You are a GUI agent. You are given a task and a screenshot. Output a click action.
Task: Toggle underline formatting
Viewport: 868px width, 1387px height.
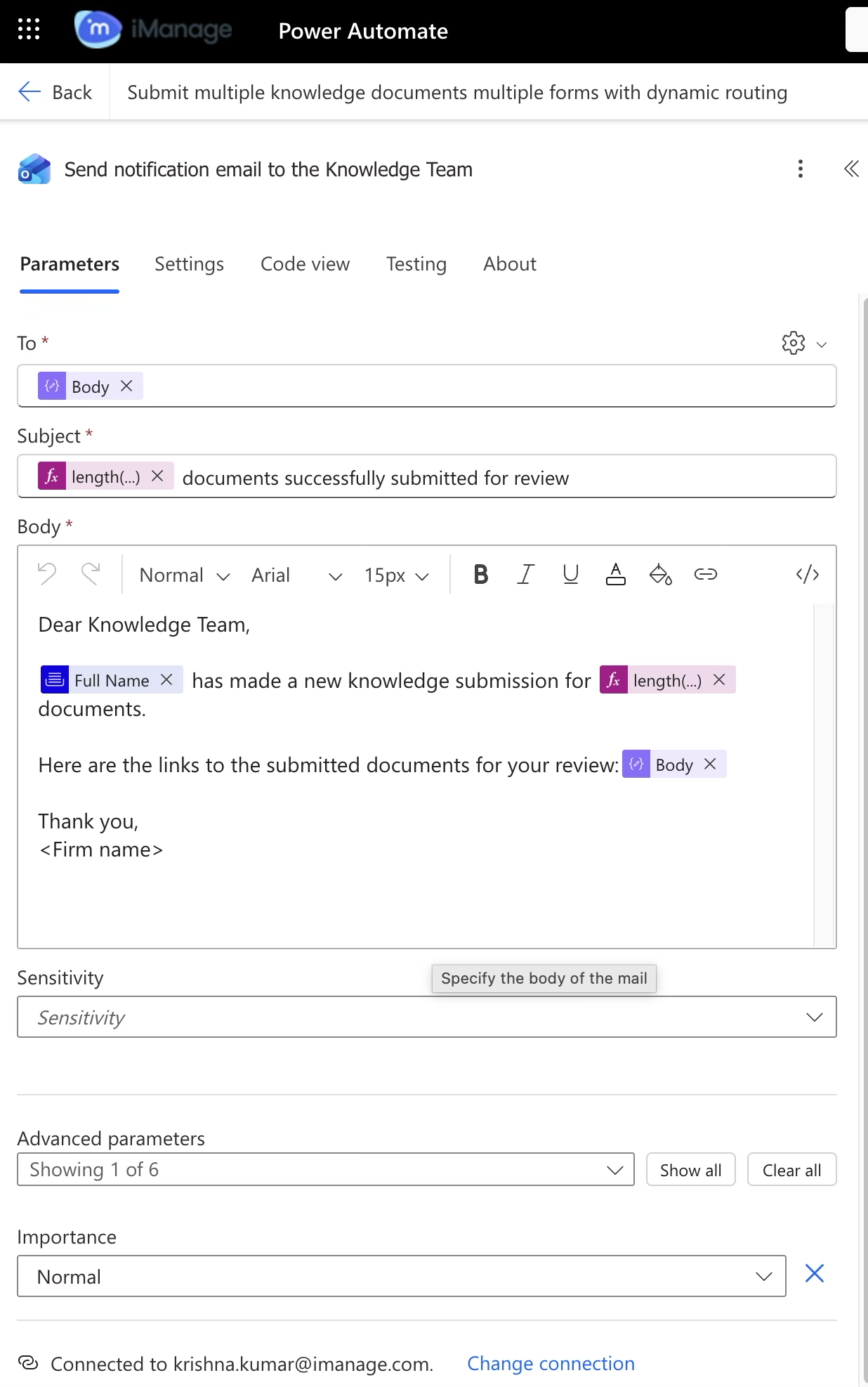570,574
